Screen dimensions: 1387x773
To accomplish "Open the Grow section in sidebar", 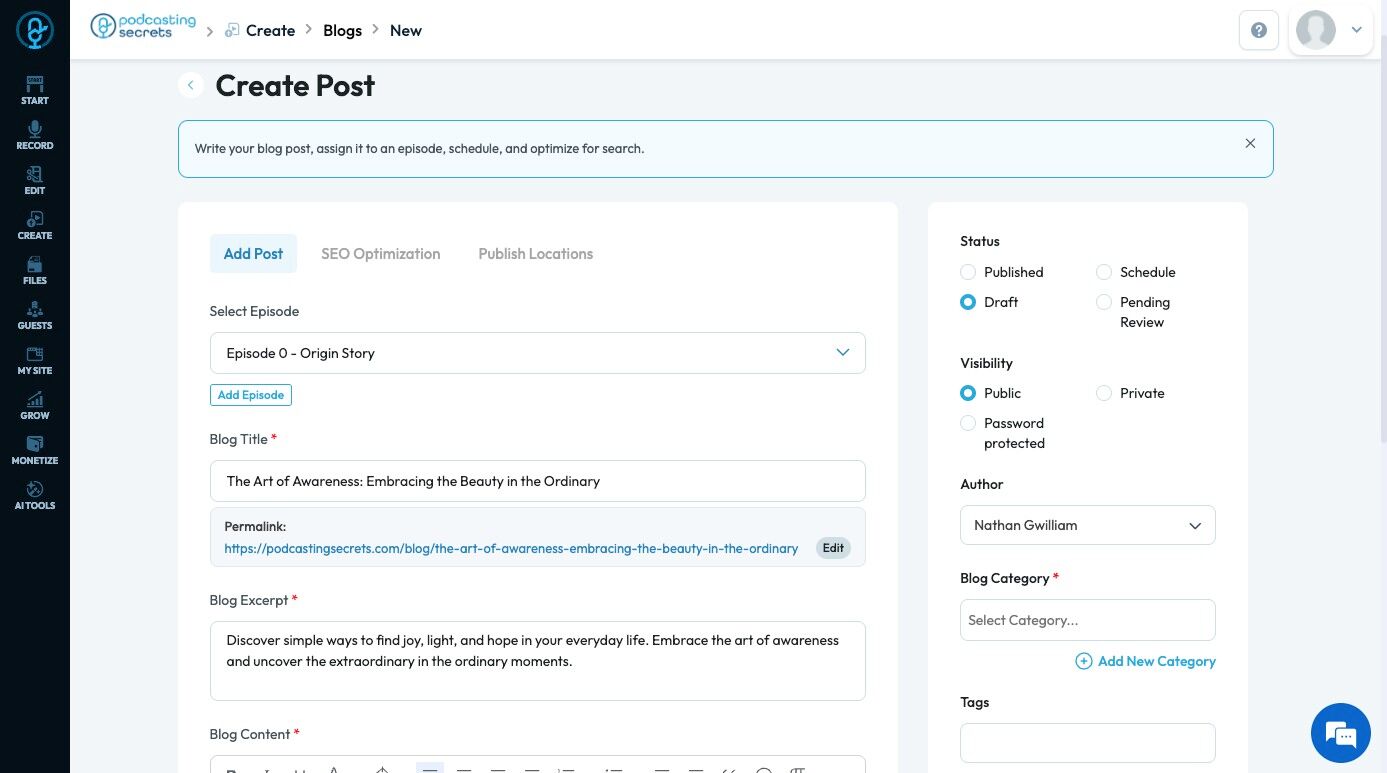I will pos(34,405).
